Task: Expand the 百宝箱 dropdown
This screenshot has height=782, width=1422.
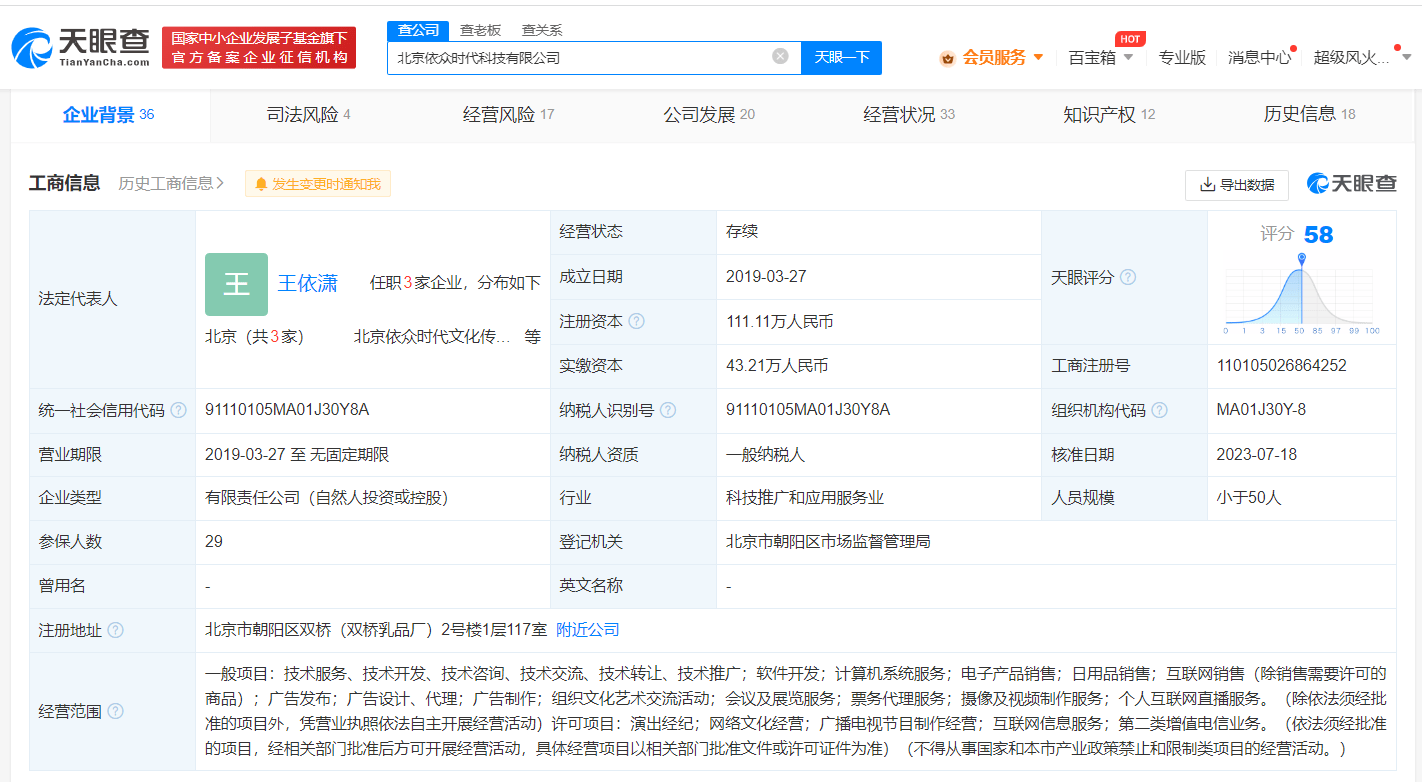Action: (1100, 57)
